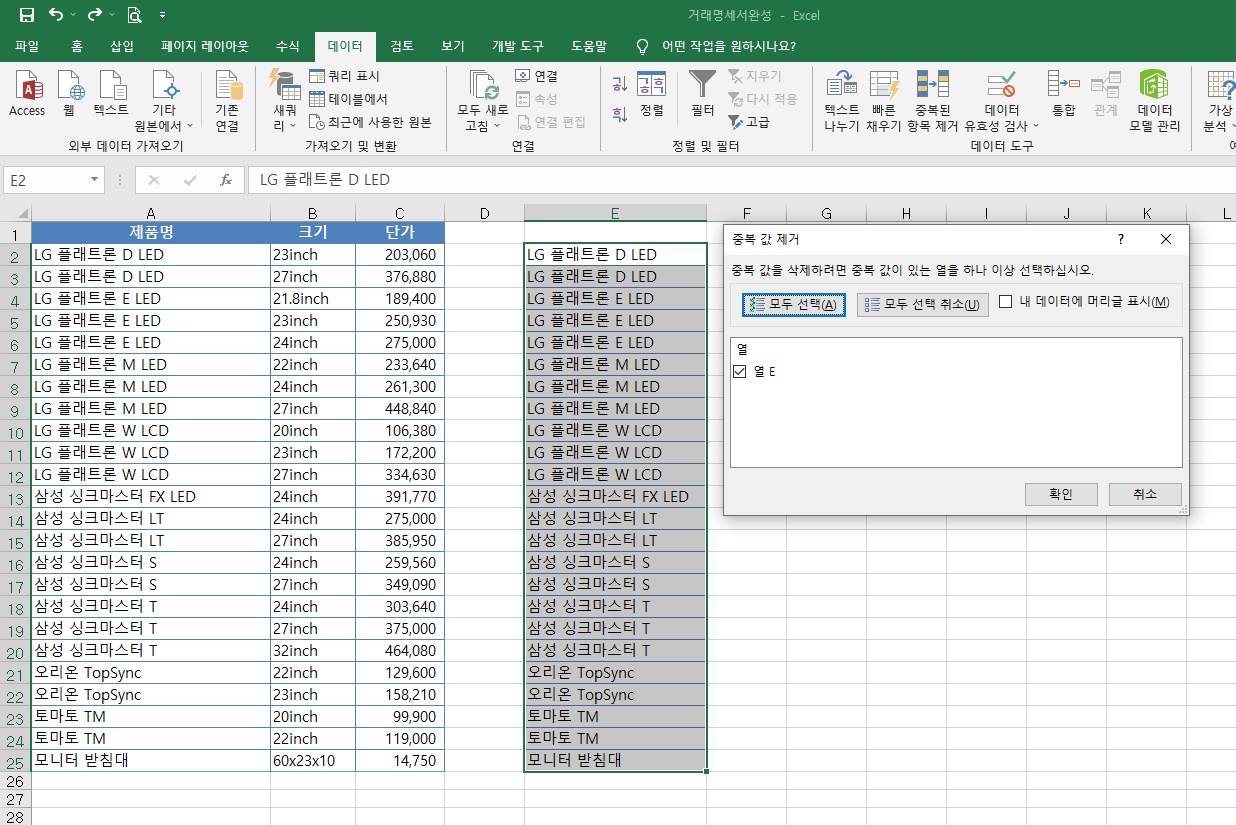Click 최근에 사용한 원본
Viewport: 1236px width, 825px height.
click(371, 122)
